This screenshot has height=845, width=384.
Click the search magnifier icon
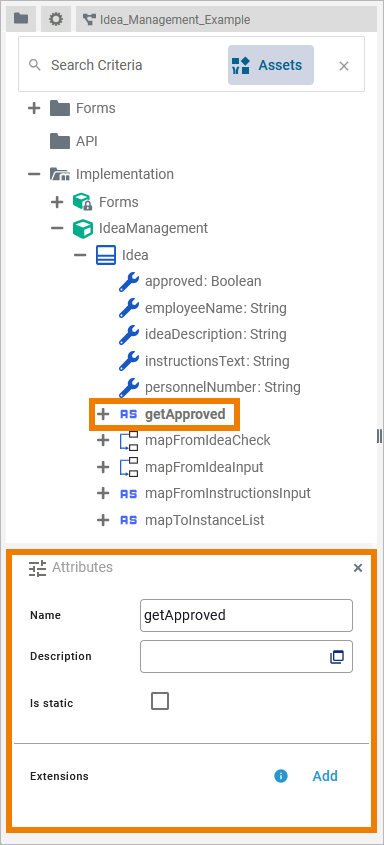pos(35,65)
